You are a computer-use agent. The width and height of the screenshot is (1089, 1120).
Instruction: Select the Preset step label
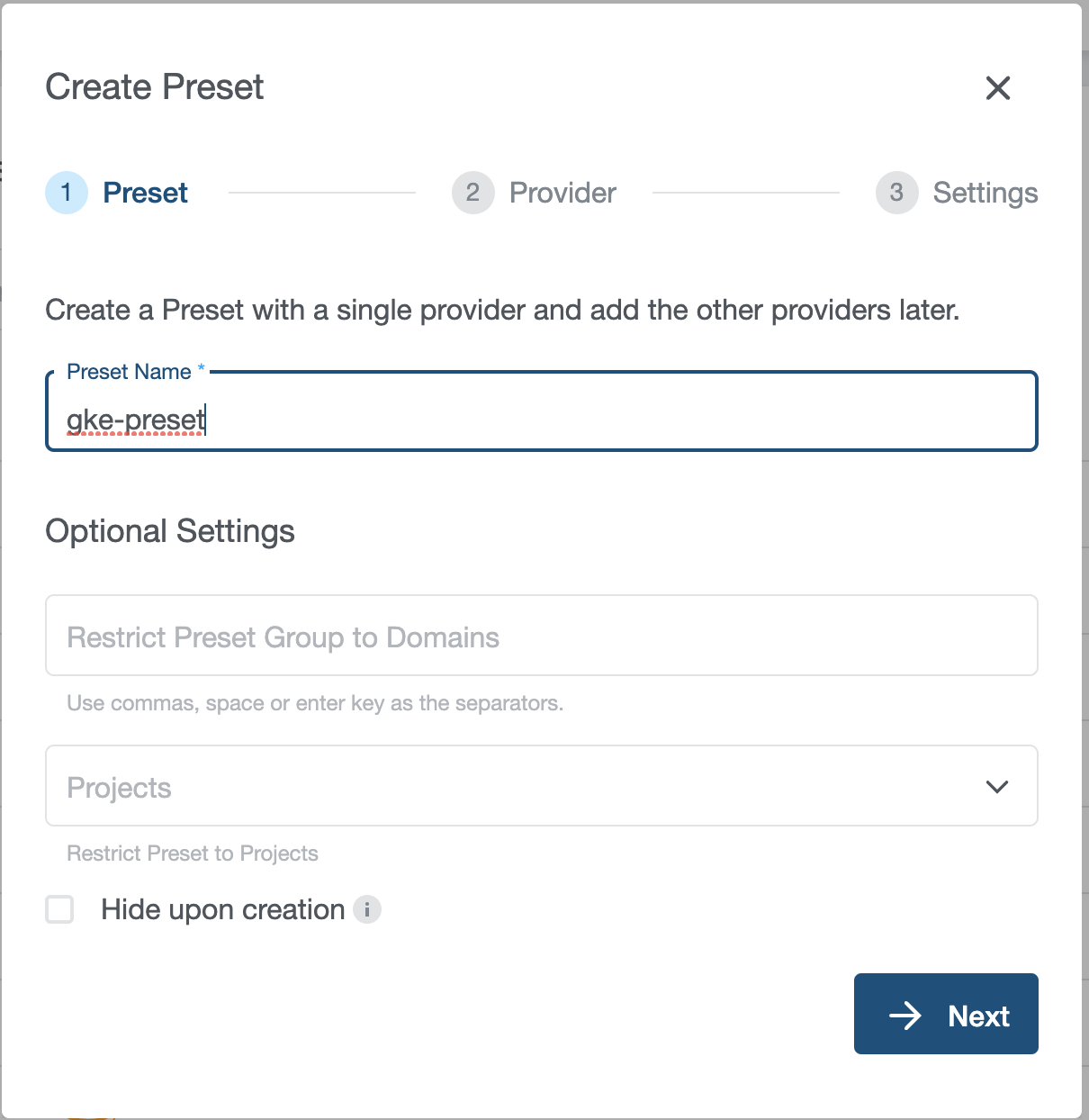(x=145, y=193)
